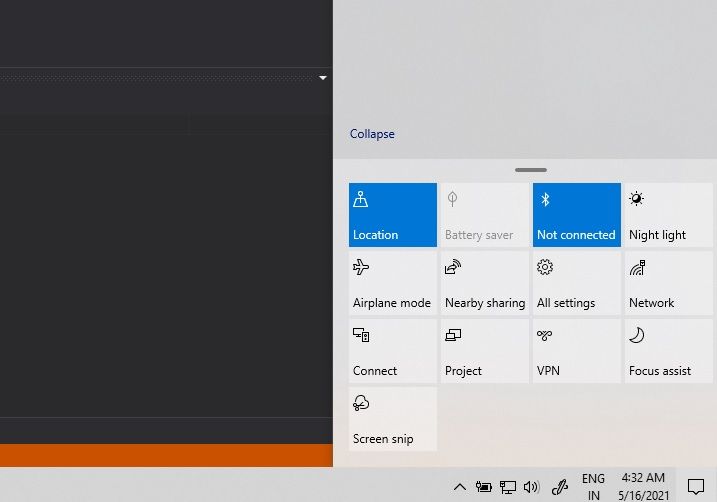Turn off Bluetooth Not connected tile
717x502 pixels.
point(577,215)
